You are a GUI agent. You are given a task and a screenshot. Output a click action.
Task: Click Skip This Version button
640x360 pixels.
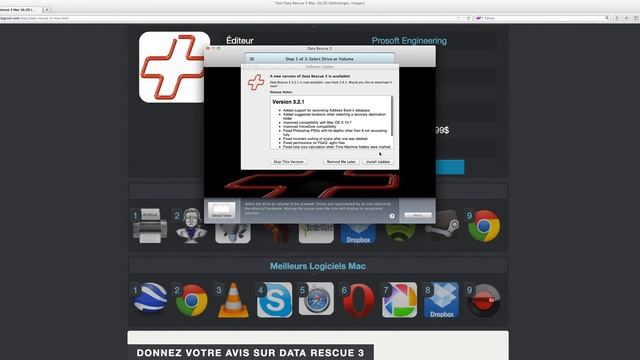pos(288,162)
